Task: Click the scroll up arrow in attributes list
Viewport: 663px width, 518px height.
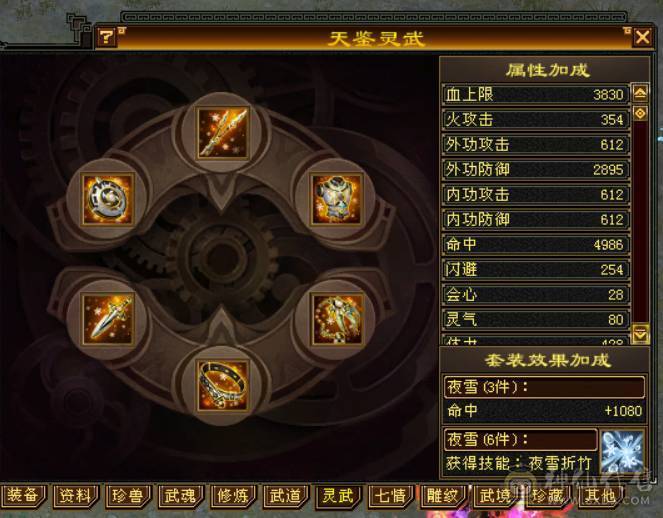Action: tap(640, 93)
